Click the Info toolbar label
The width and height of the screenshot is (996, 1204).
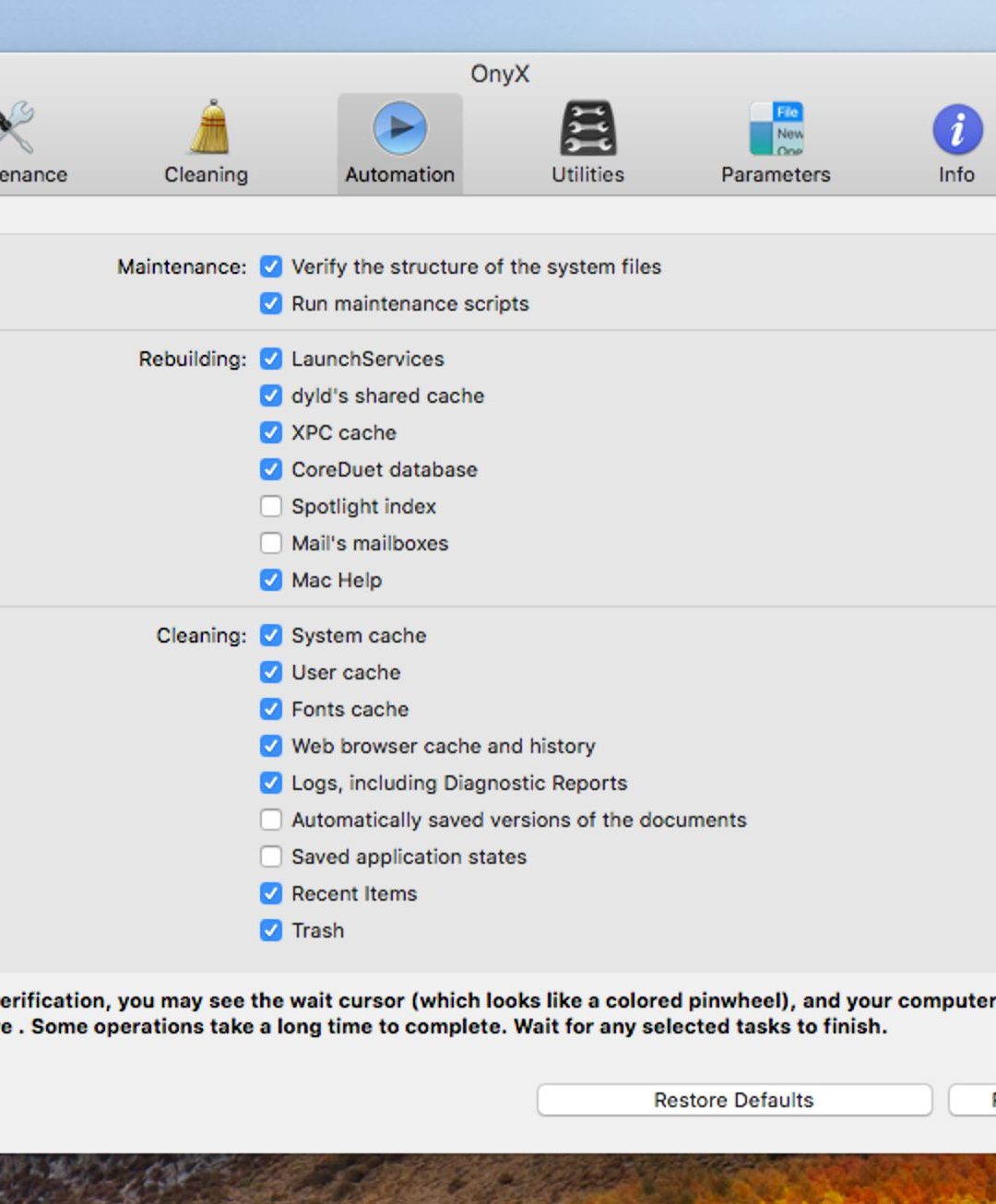point(956,174)
